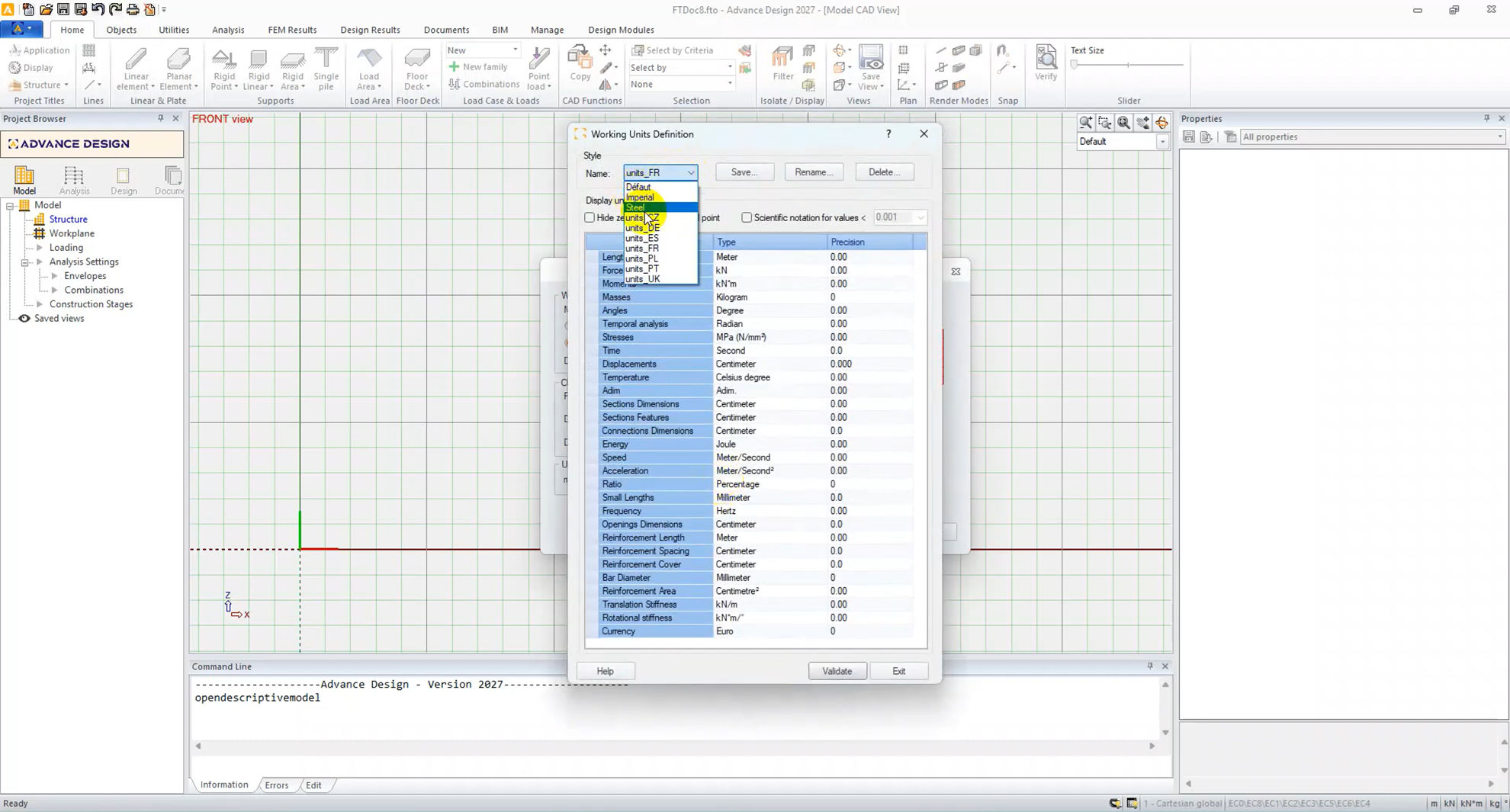Enable Hide zeros after decimal point checkbox

click(590, 217)
